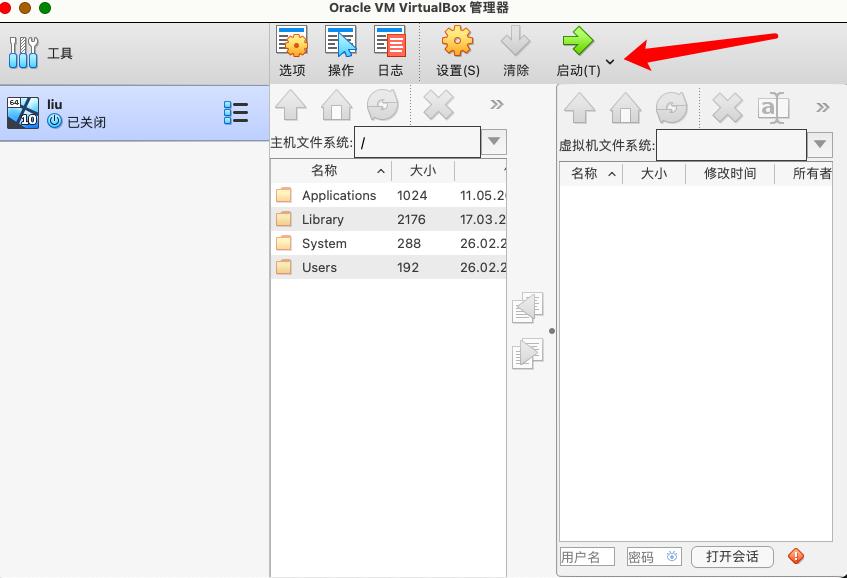Go to home folder in host file system
This screenshot has width=847, height=578.
(x=337, y=105)
